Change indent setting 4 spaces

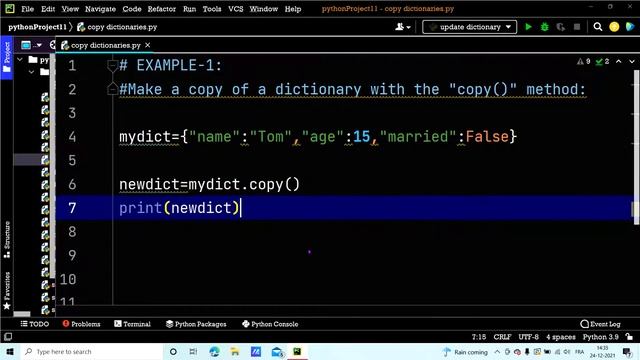(561, 337)
